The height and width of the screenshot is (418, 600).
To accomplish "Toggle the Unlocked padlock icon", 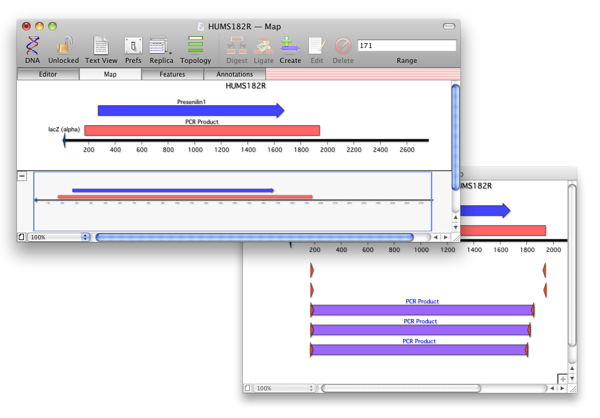I will [64, 46].
